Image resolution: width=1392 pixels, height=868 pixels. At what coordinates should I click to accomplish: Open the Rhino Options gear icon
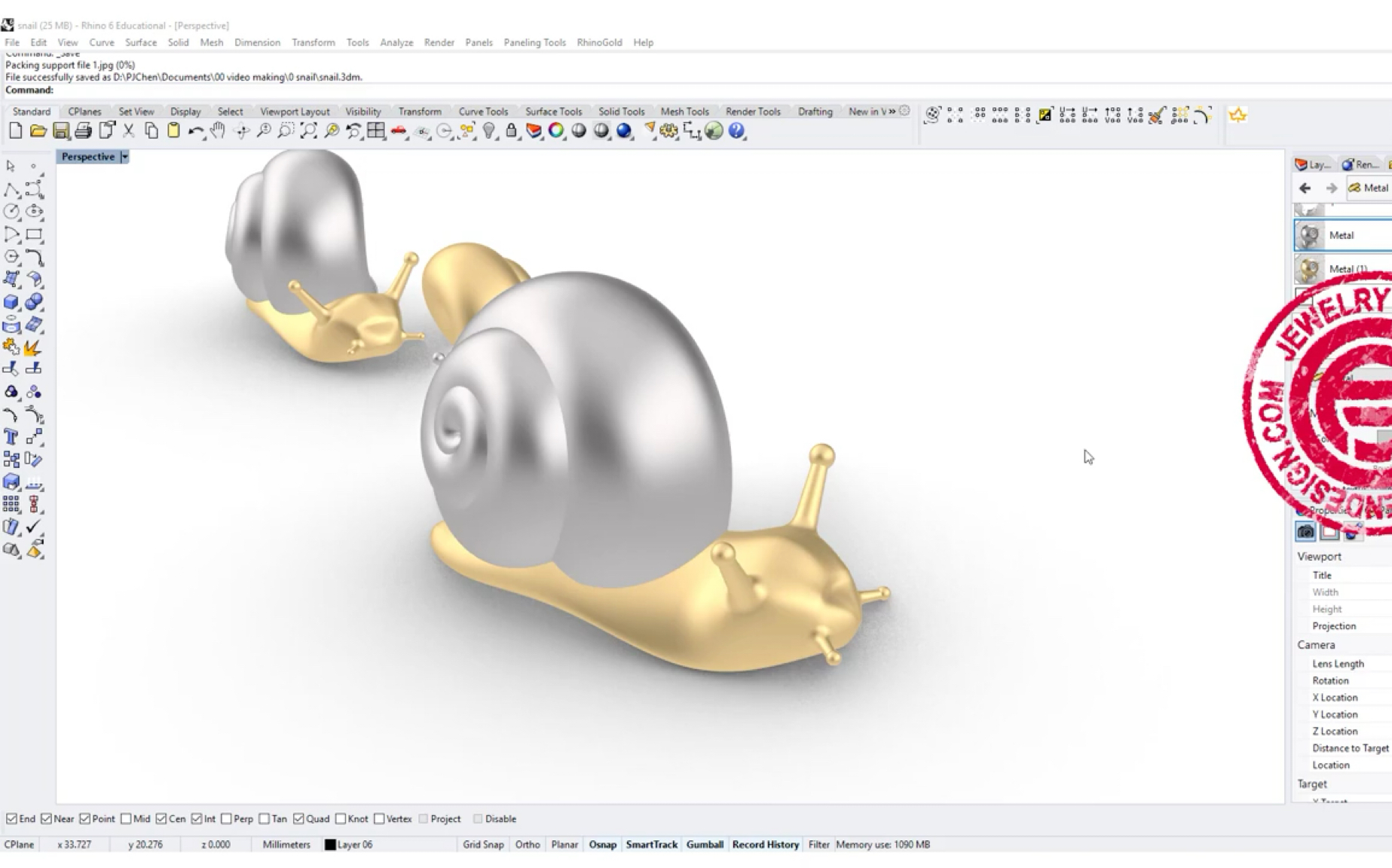coord(668,131)
